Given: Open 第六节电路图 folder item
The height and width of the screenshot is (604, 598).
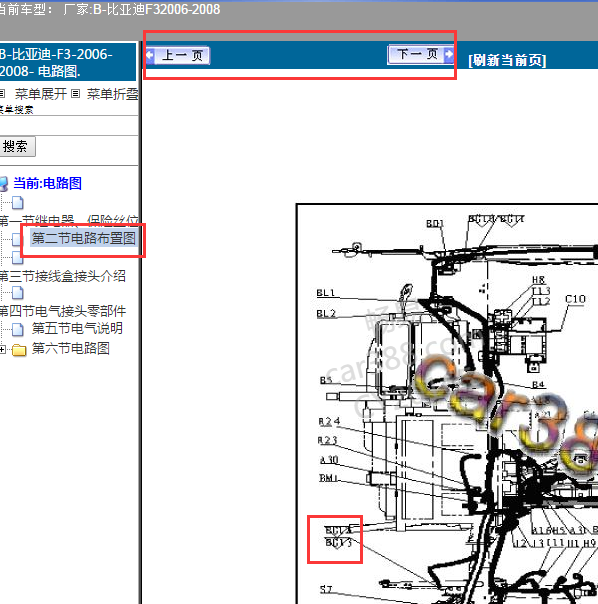Looking at the screenshot, I should click(71, 348).
